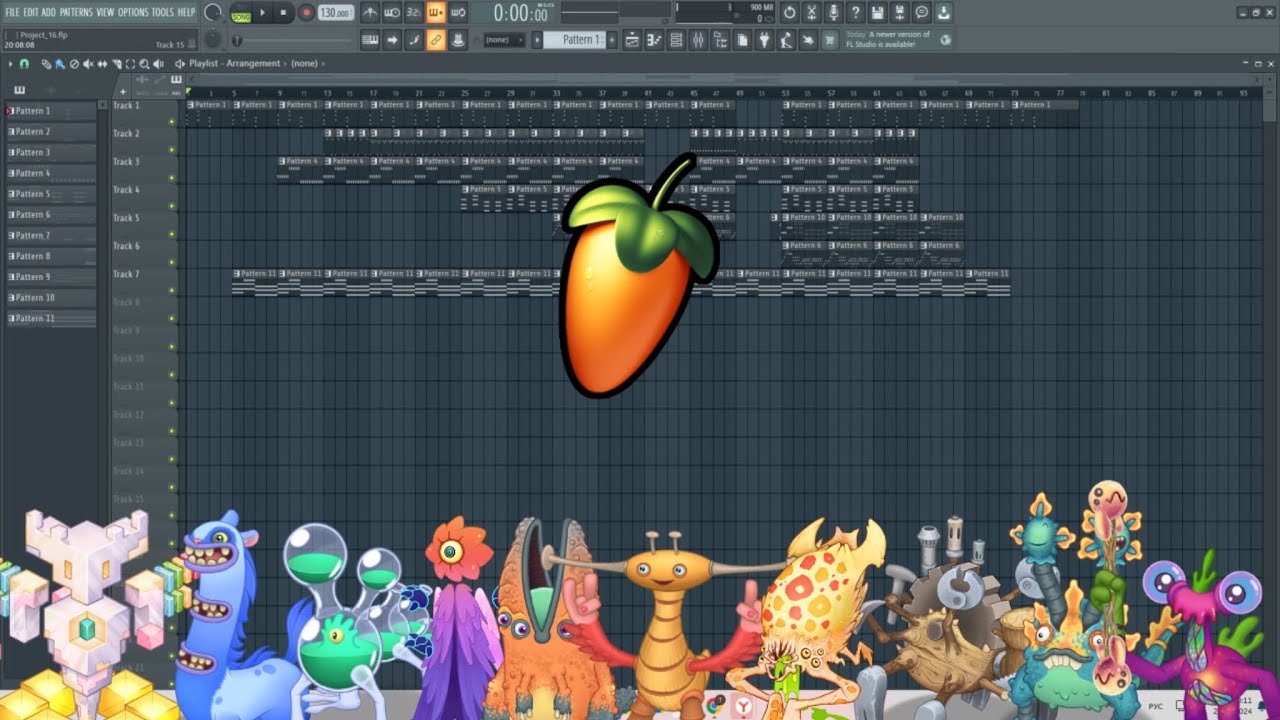The height and width of the screenshot is (720, 1280).
Task: Show the channel rack window
Action: pyautogui.click(x=676, y=40)
